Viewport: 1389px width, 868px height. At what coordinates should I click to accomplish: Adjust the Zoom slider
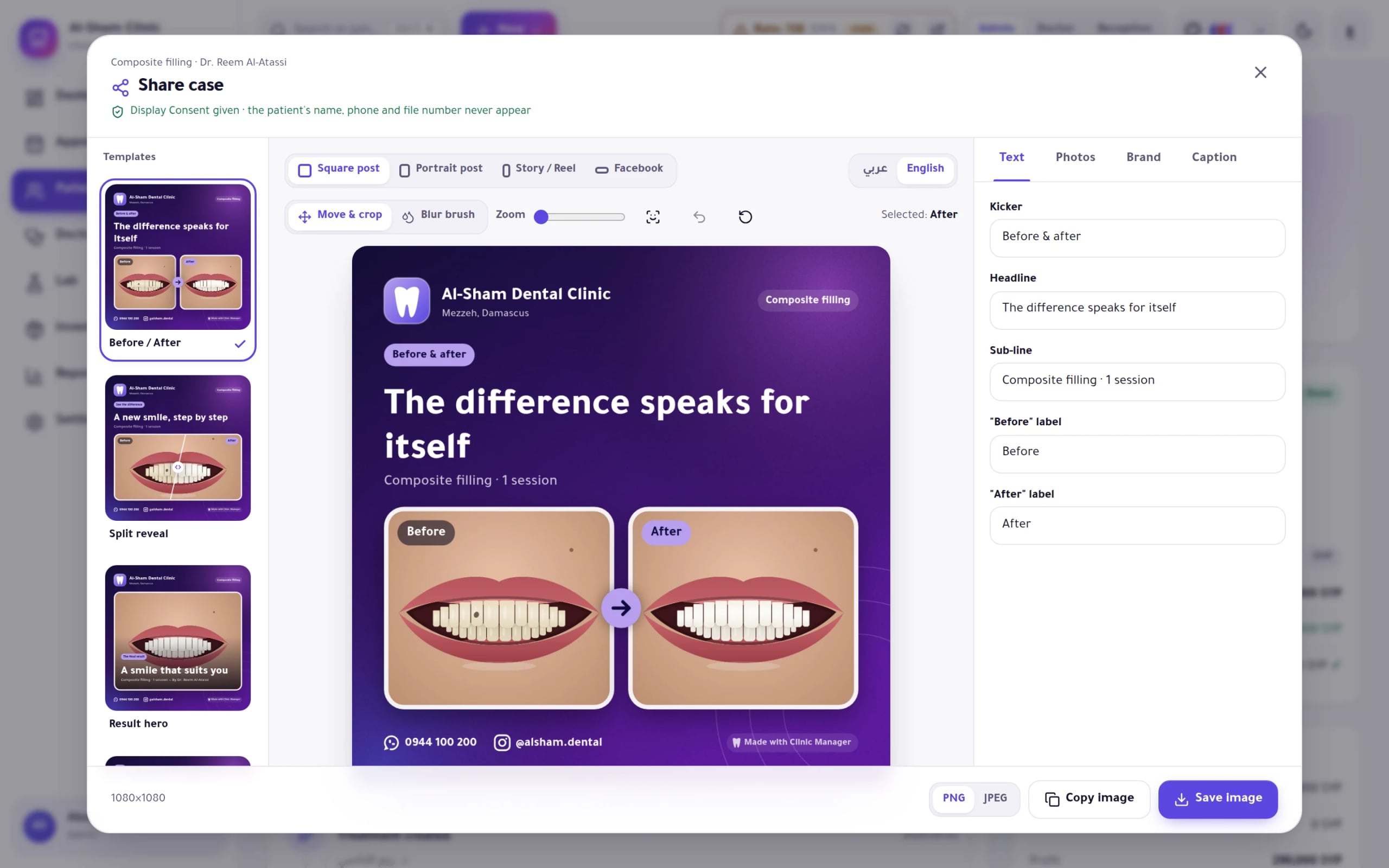click(x=579, y=216)
